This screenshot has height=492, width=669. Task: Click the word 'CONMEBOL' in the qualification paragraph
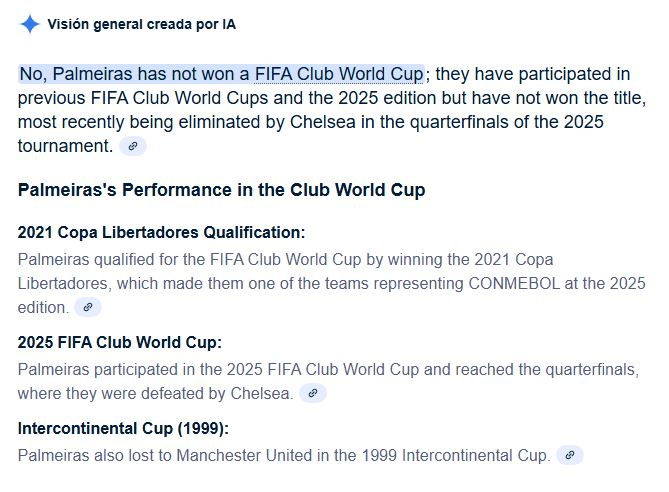click(514, 283)
